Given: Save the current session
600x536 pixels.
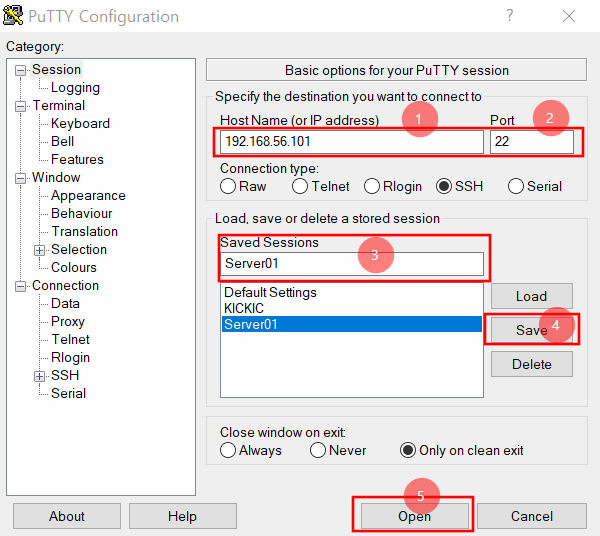Looking at the screenshot, I should click(x=532, y=330).
